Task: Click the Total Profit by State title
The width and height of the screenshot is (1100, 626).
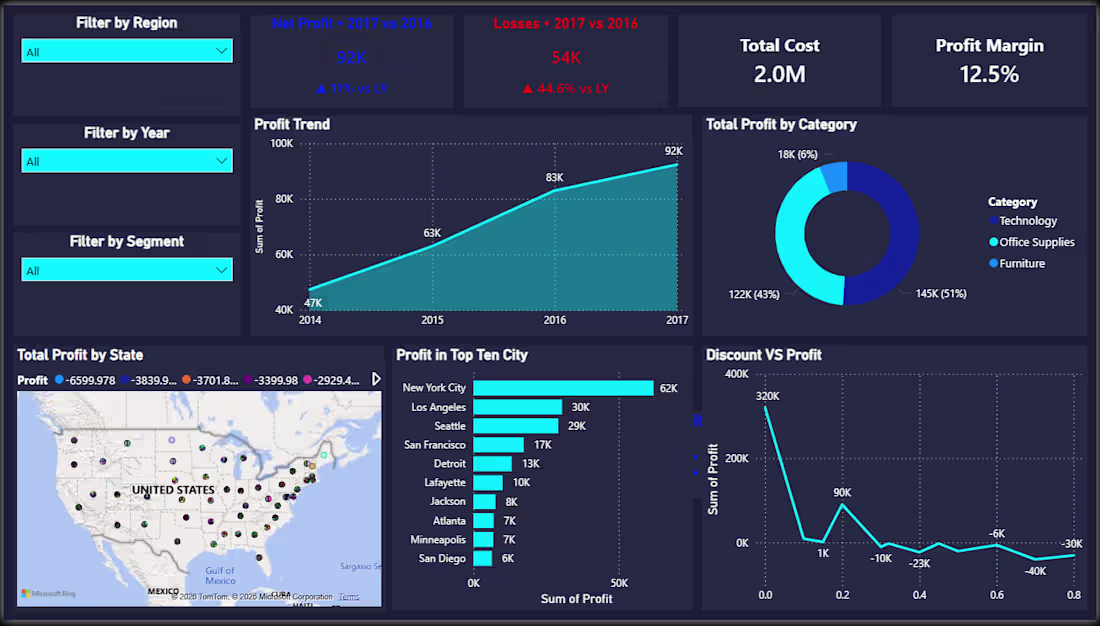Action: tap(80, 355)
